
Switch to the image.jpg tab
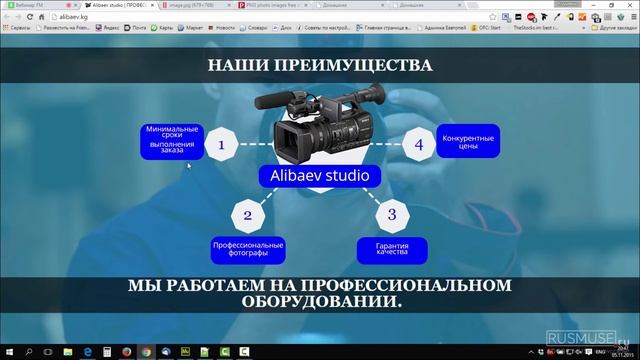(195, 5)
